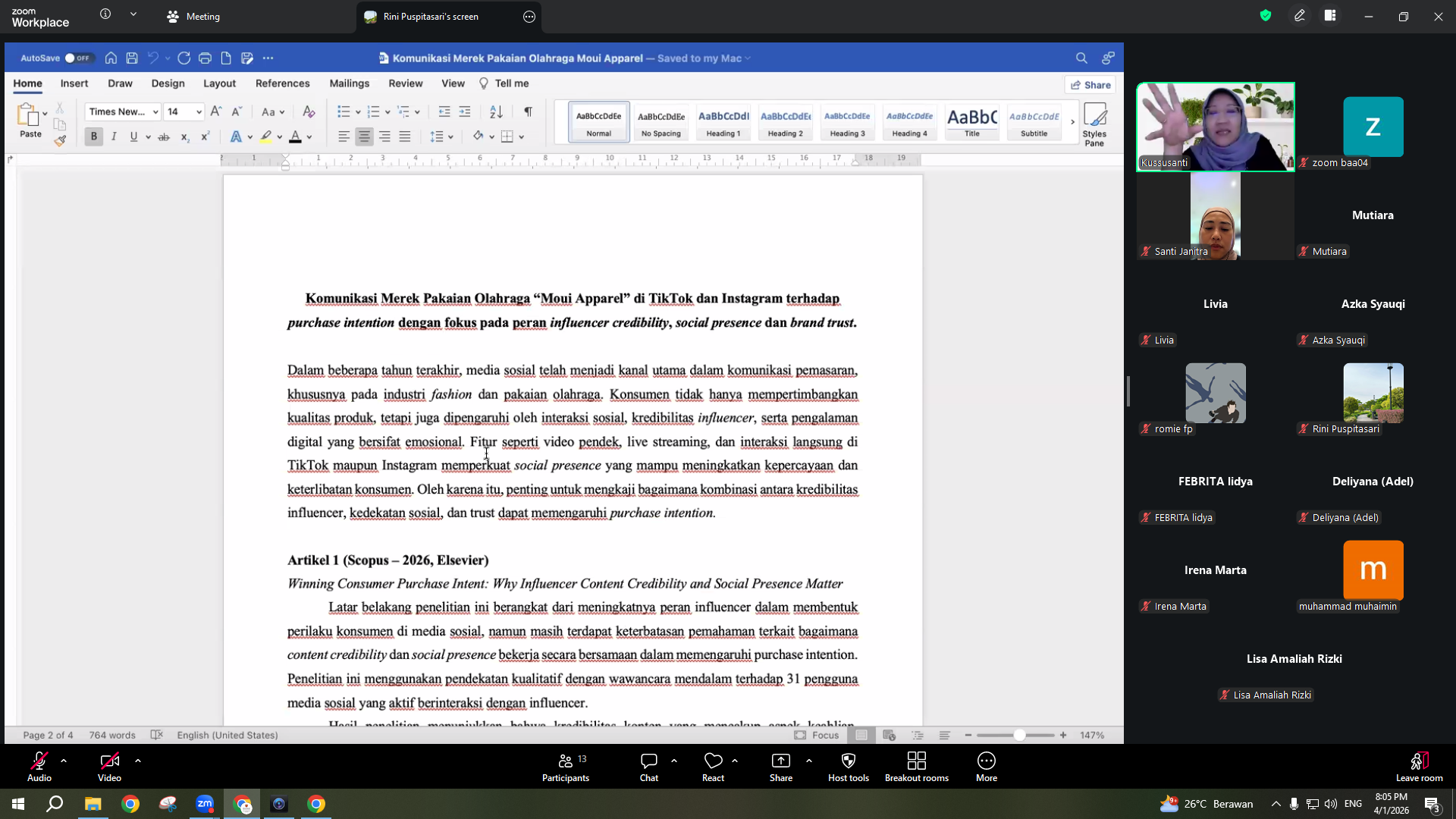Click Zoom More options icon
The width and height of the screenshot is (1456, 819).
point(987,767)
